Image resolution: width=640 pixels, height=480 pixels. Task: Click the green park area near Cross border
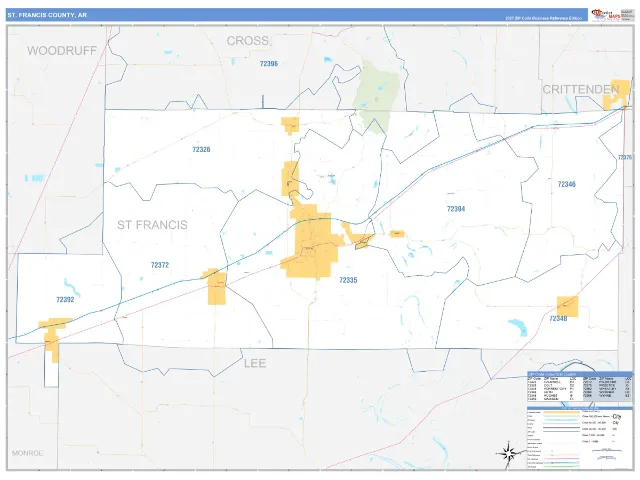(x=376, y=96)
